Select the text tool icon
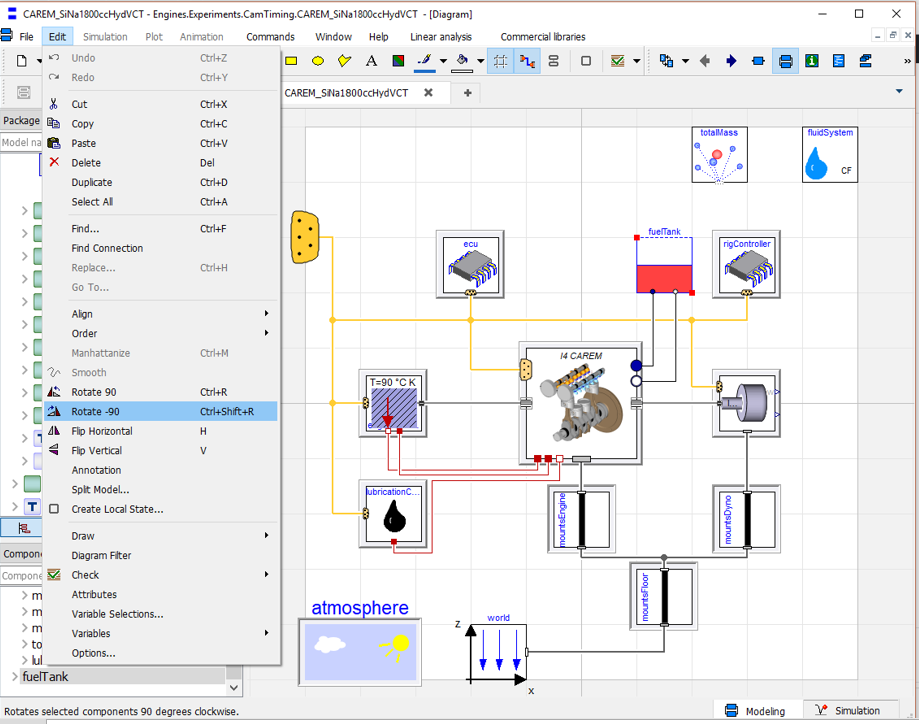 (x=371, y=61)
